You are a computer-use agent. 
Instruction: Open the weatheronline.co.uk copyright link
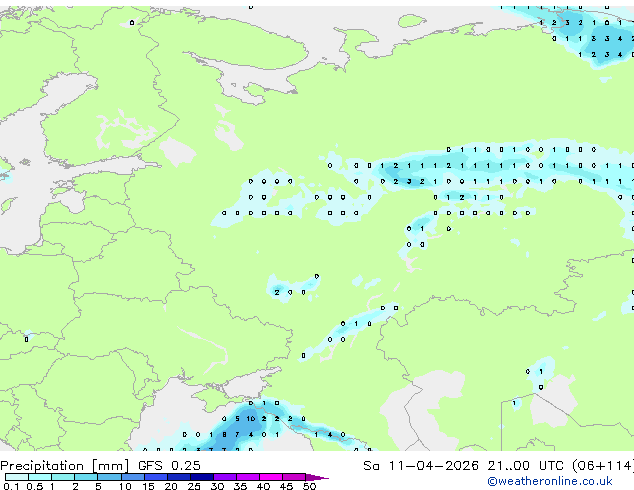pos(550,481)
